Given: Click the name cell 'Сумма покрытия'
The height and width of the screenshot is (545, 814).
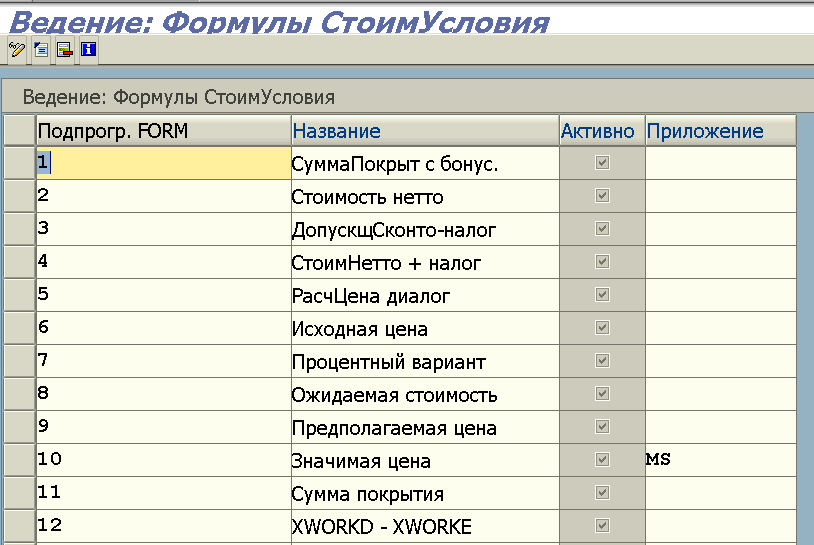Looking at the screenshot, I should click(x=425, y=493).
